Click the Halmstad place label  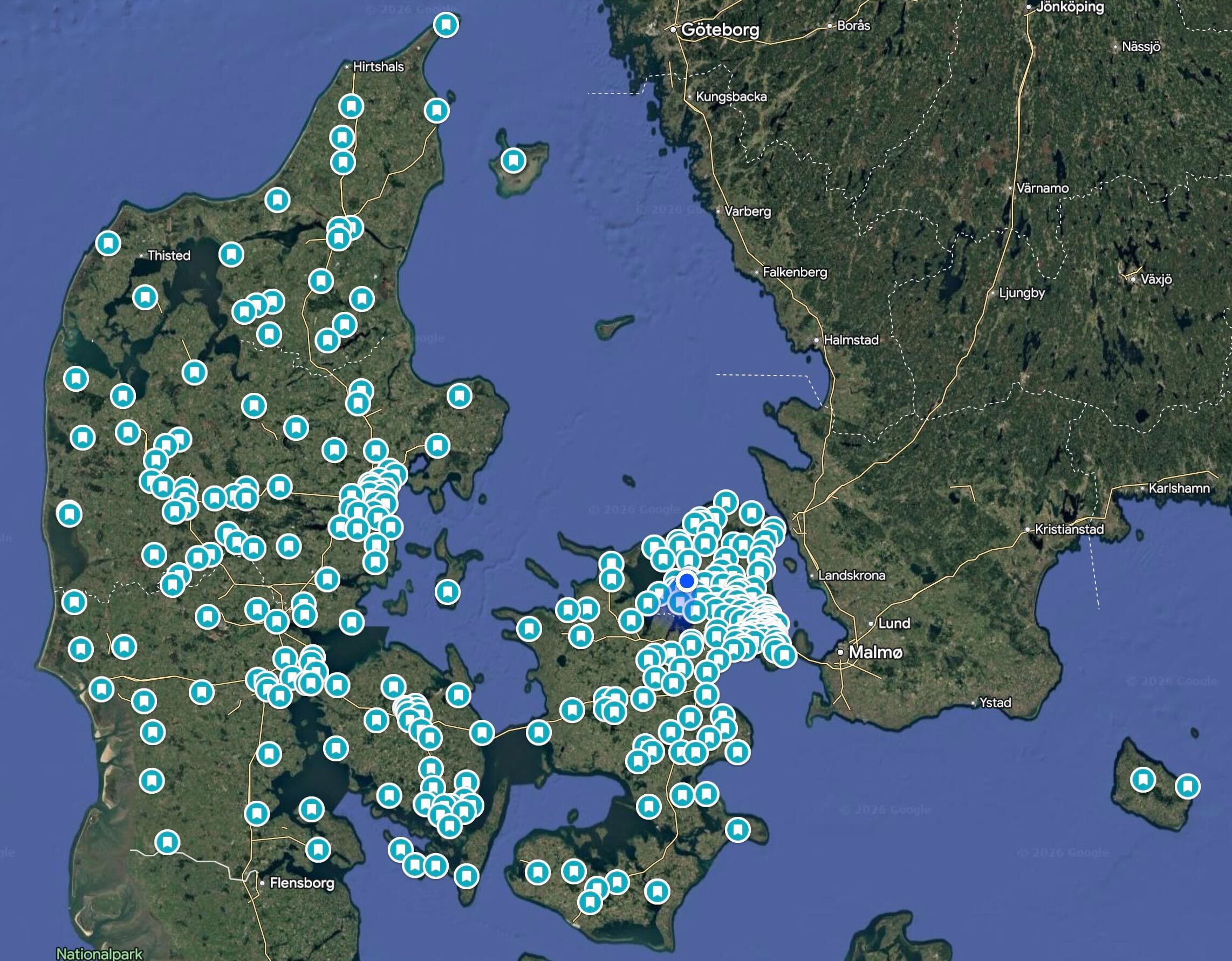point(851,340)
